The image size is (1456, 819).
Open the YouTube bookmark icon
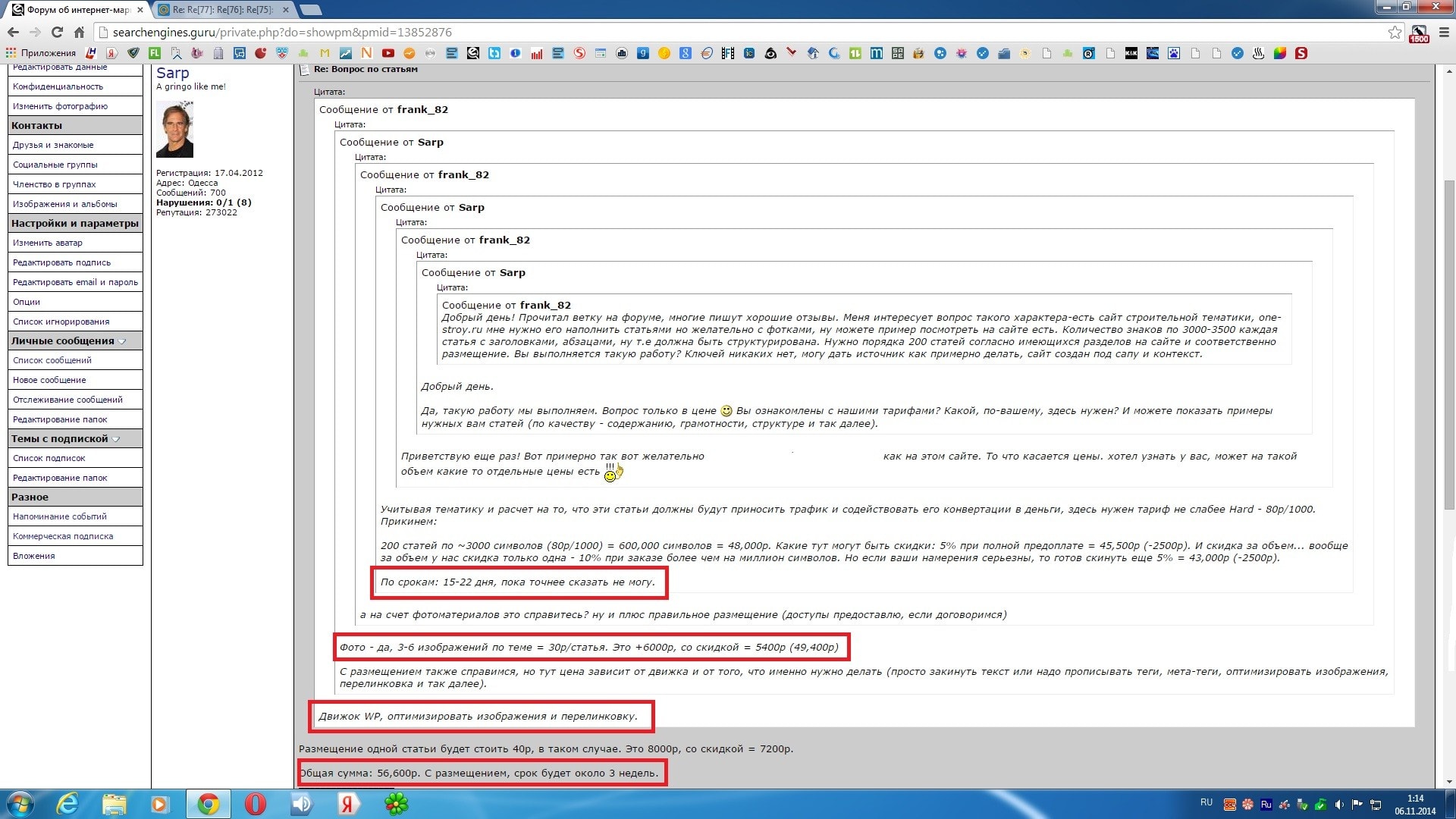388,53
